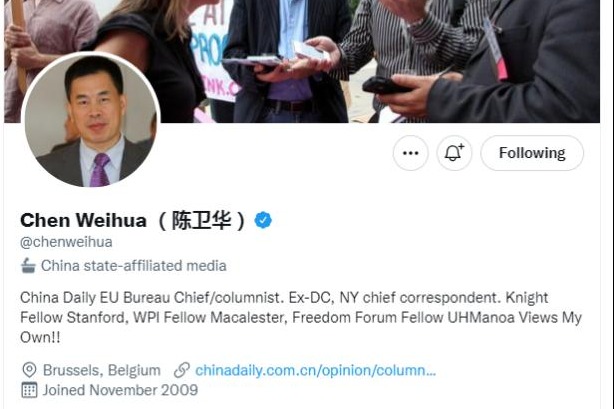
Task: Click the blue verified checkmark badge
Action: (x=263, y=220)
